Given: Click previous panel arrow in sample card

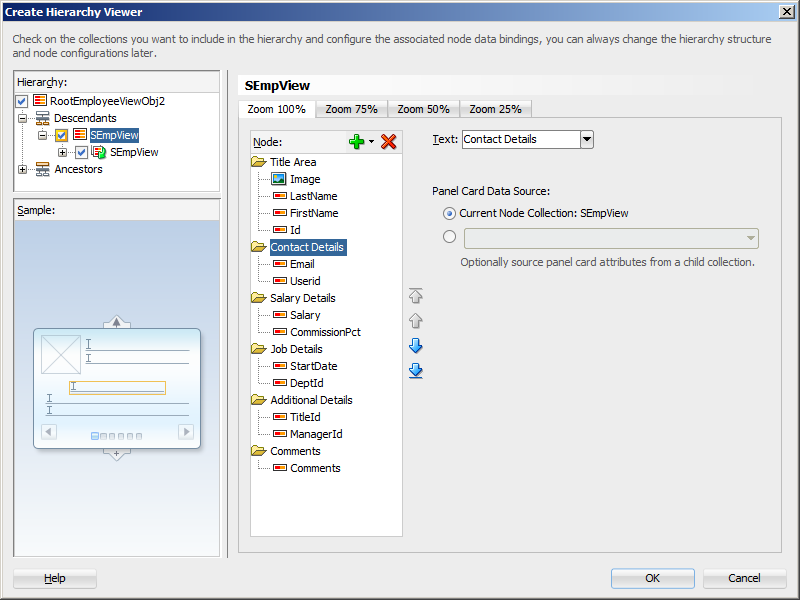Looking at the screenshot, I should tap(48, 432).
